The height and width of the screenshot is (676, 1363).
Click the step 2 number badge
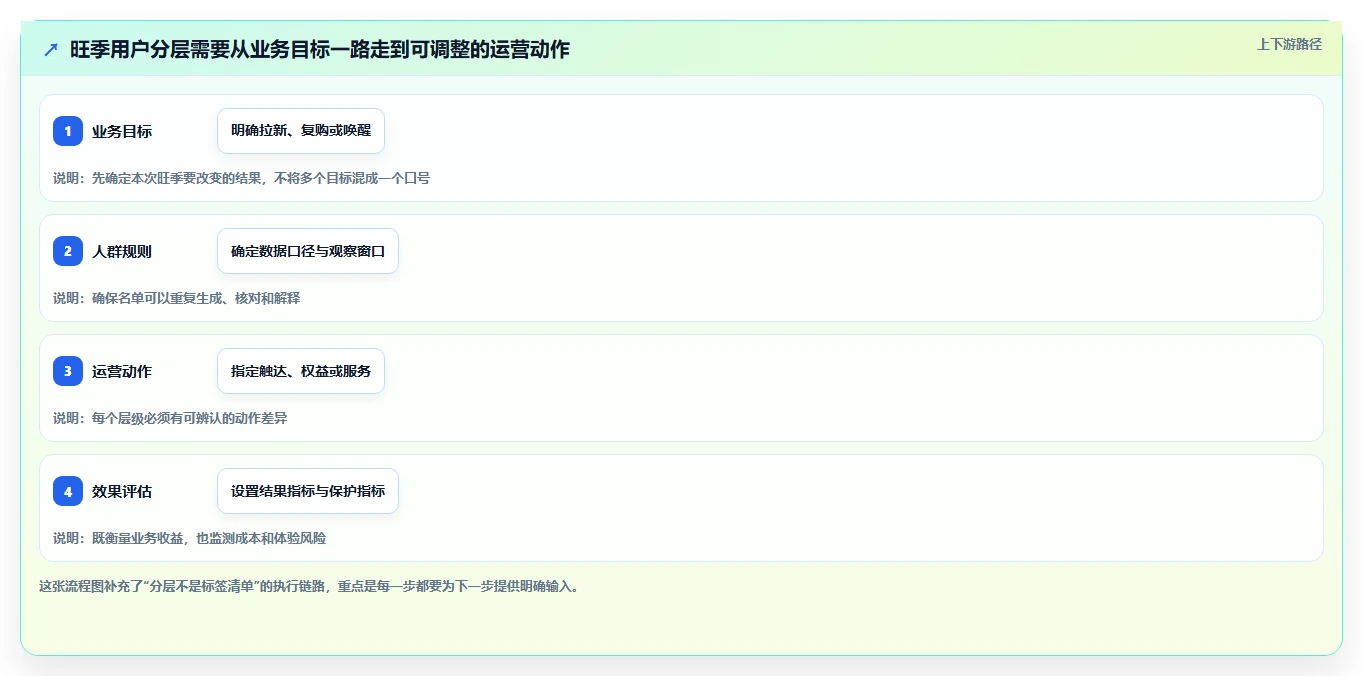click(x=68, y=251)
